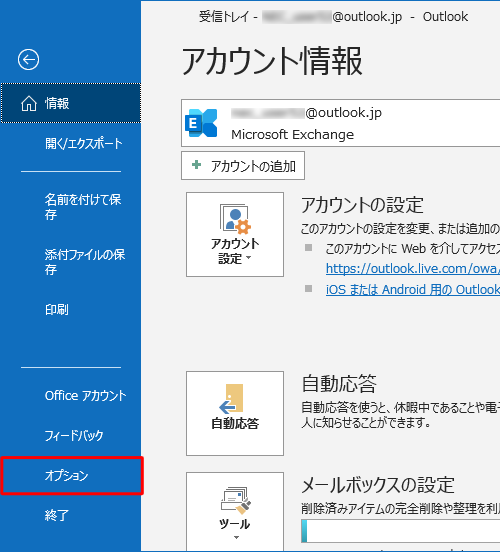Click 終了 to exit Outlook
Screen dimensions: 500x552
57,515
